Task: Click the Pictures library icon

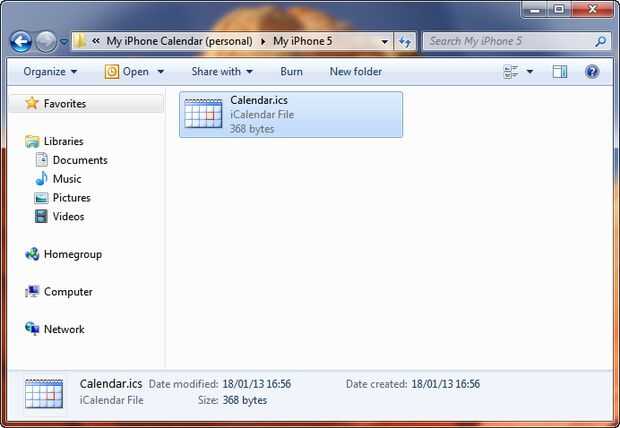Action: 41,198
